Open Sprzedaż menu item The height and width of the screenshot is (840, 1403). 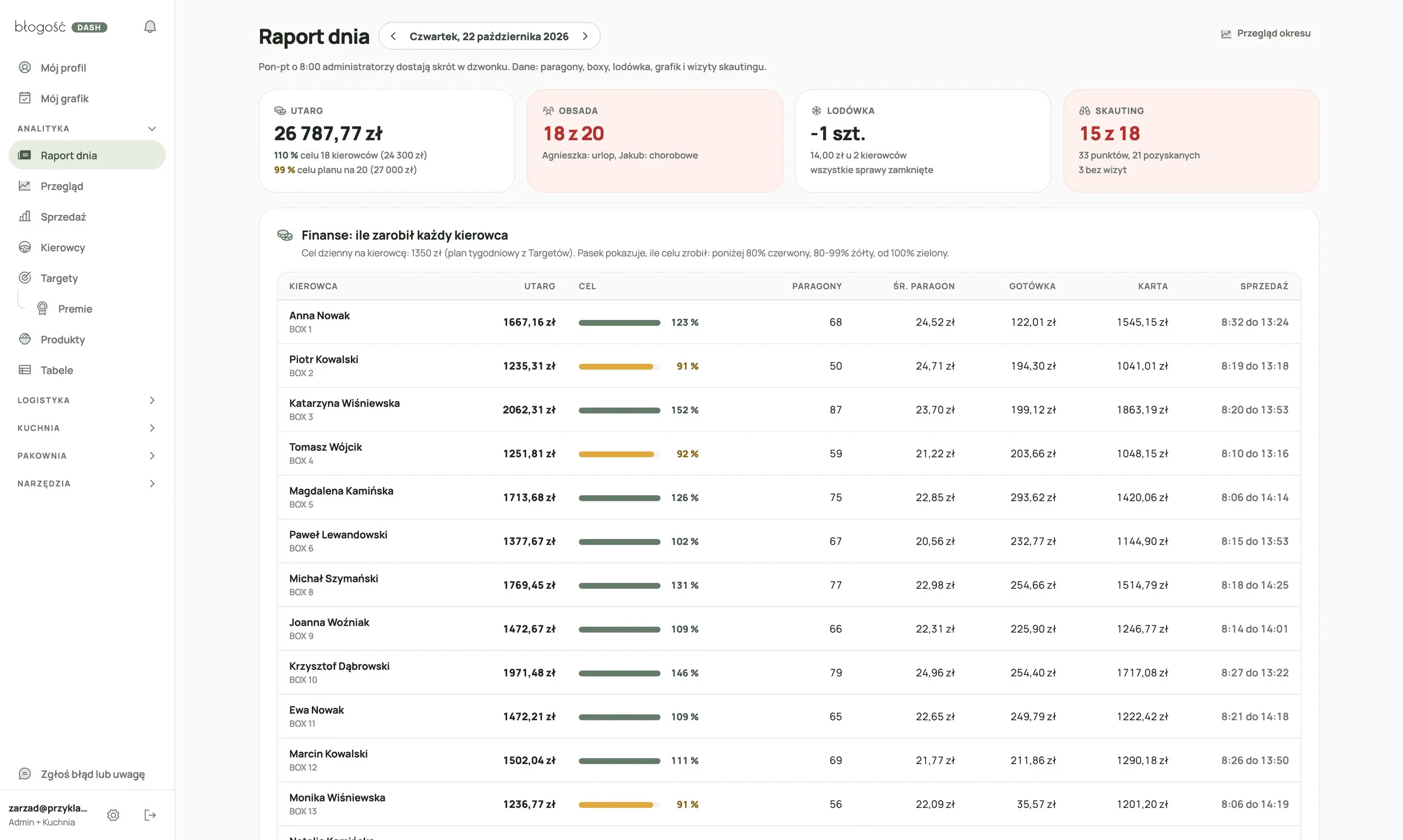(x=87, y=216)
